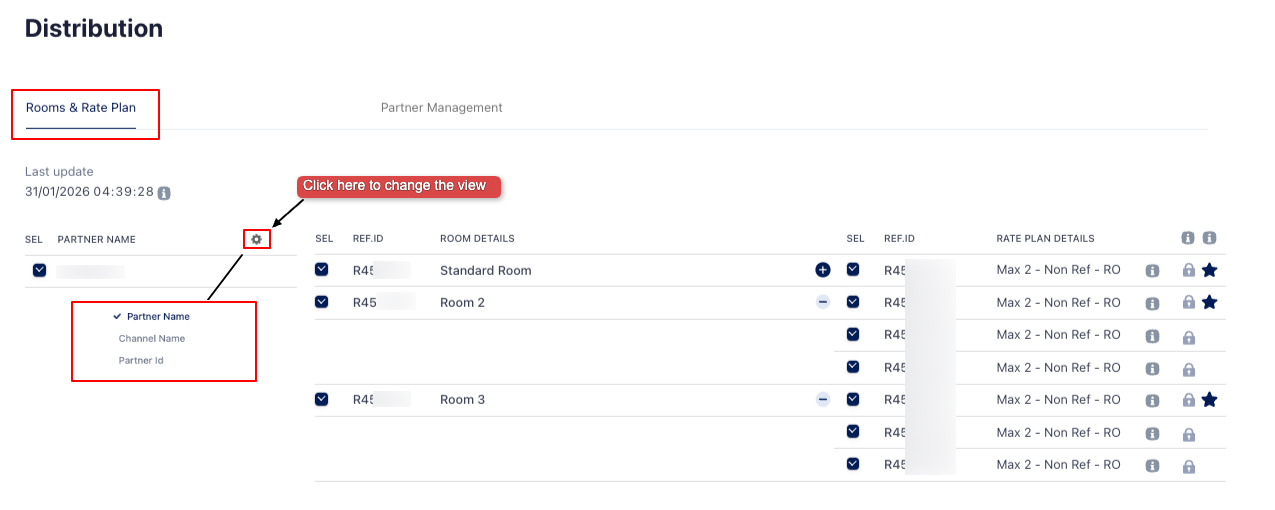
Task: Collapse Room 3 rate plans
Action: pyautogui.click(x=822, y=399)
